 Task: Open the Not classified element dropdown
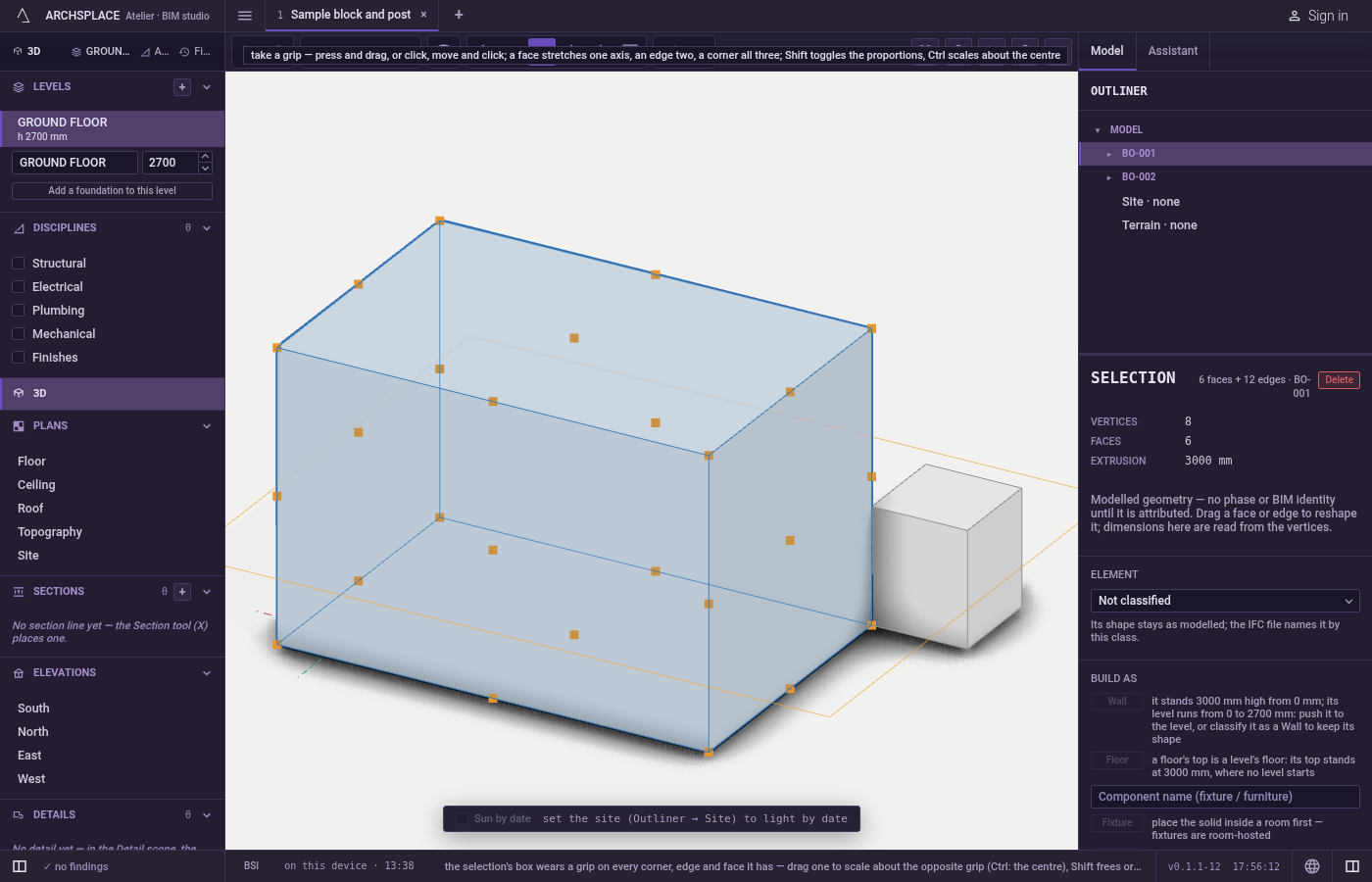[x=1225, y=601]
